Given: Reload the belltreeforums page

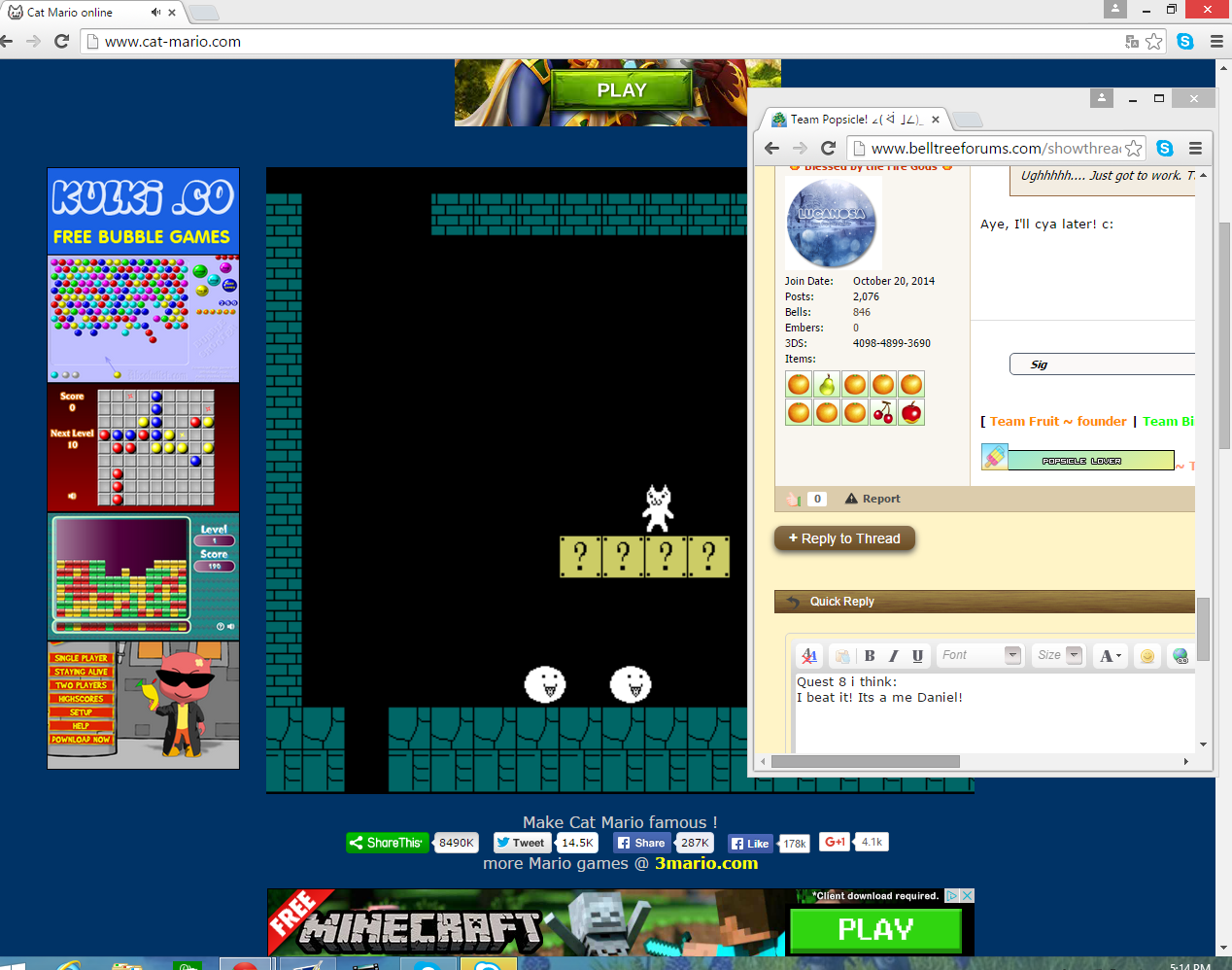Looking at the screenshot, I should 828,148.
